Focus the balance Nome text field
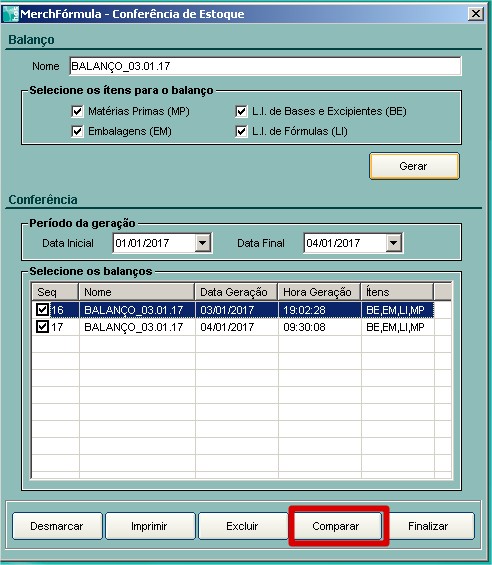This screenshot has height=565, width=492. pyautogui.click(x=265, y=66)
